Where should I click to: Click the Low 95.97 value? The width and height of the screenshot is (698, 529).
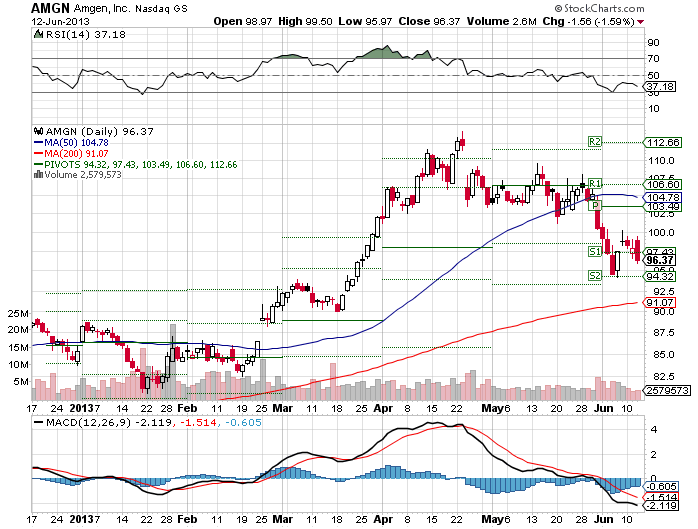pyautogui.click(x=365, y=21)
